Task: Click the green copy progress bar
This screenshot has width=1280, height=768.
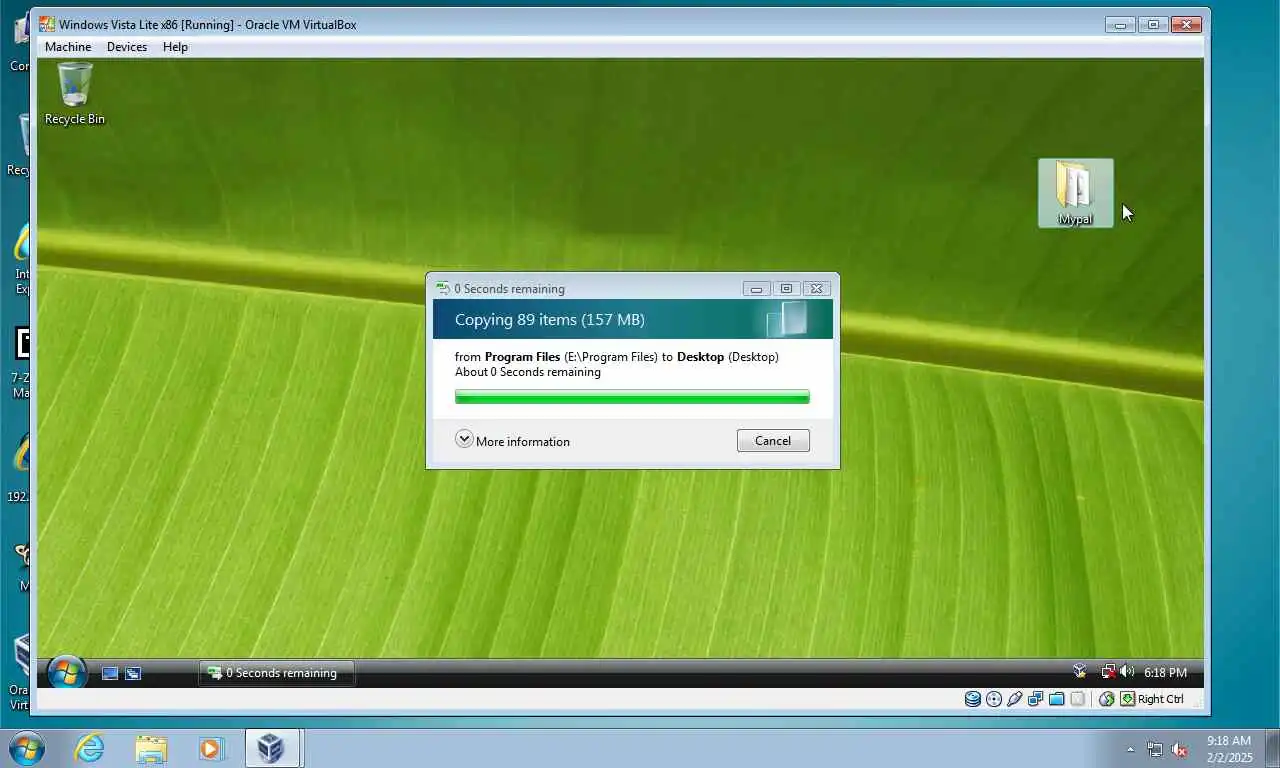Action: tap(632, 397)
